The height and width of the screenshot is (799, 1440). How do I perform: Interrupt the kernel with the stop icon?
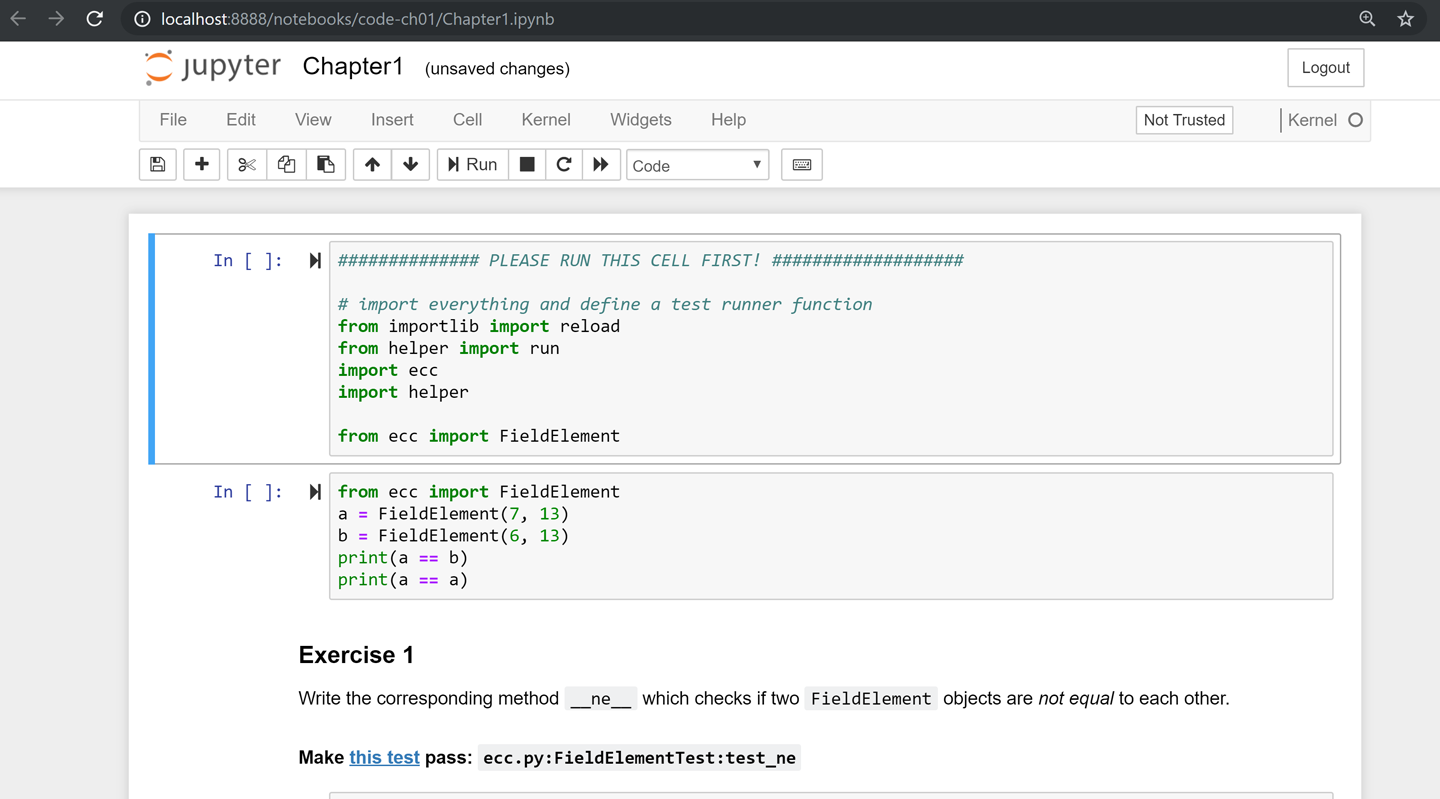pos(527,165)
